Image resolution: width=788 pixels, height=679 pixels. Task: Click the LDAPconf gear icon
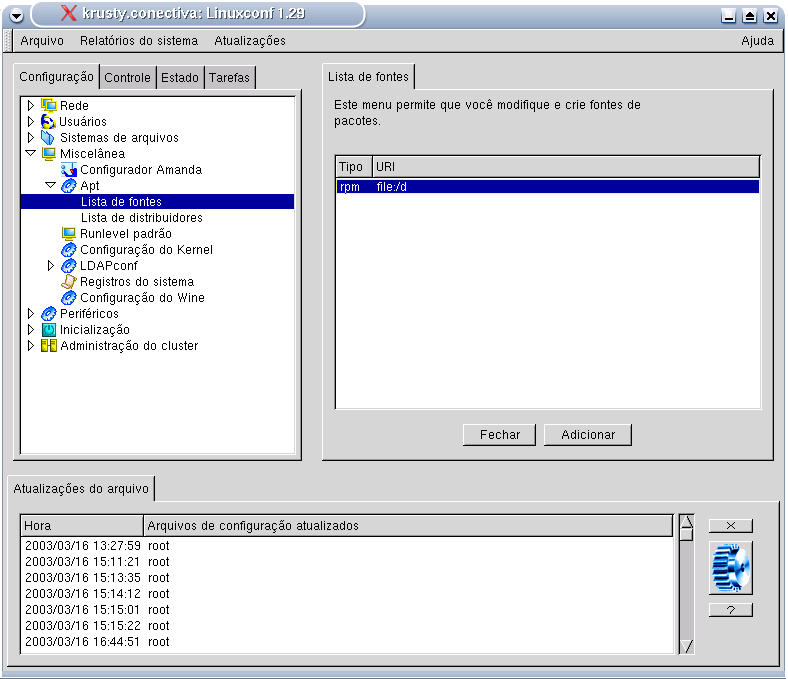(69, 265)
